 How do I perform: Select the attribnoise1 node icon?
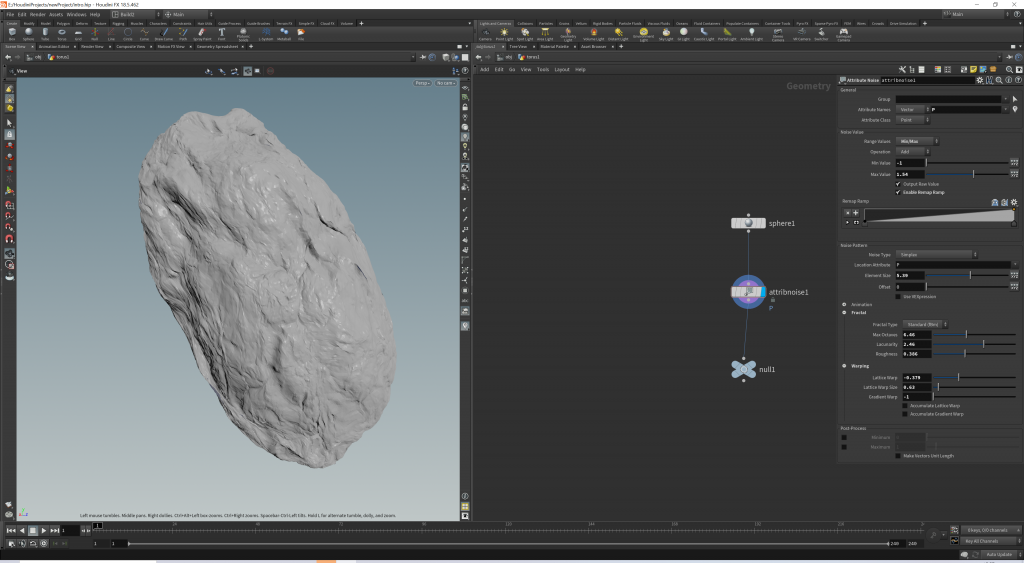tap(748, 292)
